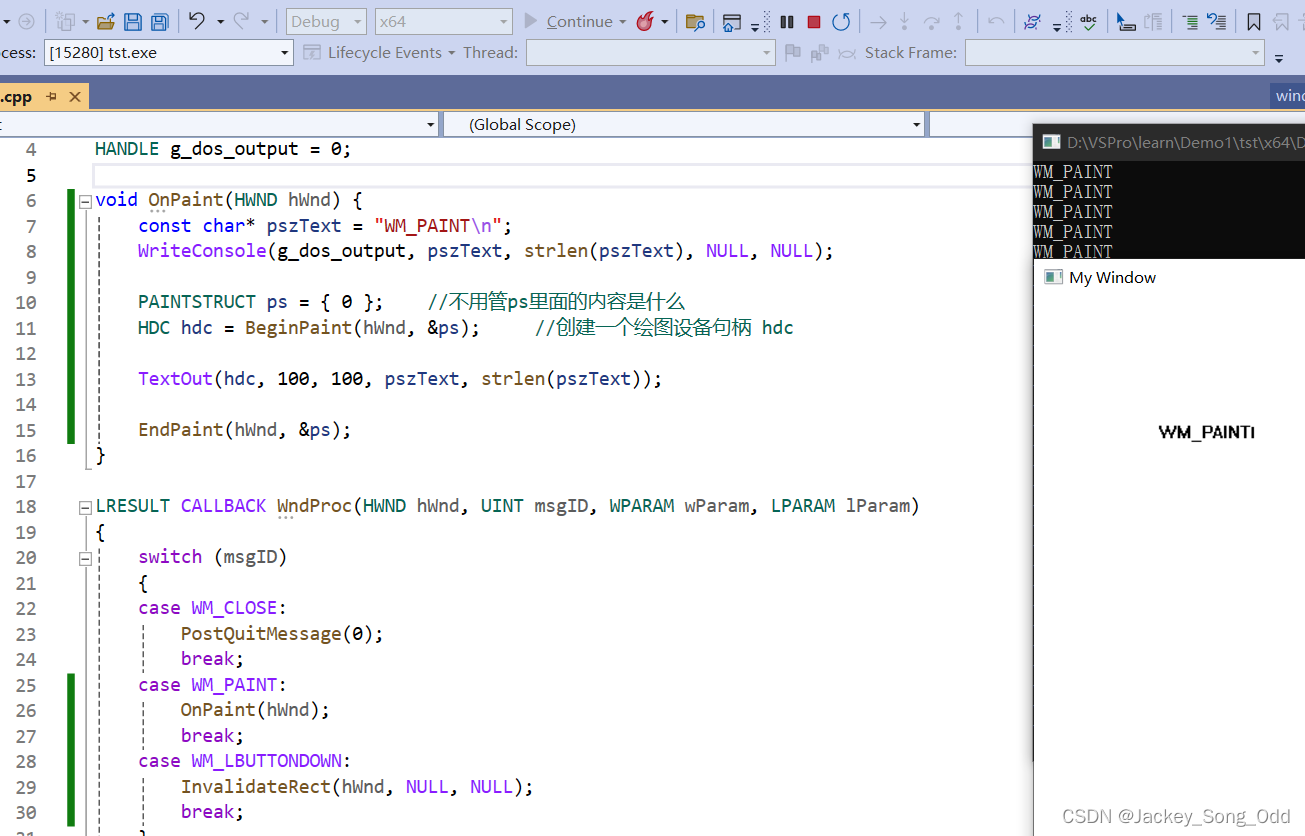Image resolution: width=1305 pixels, height=836 pixels.
Task: Click case WM_LBUTTONDOWN on line 28
Action: pos(245,761)
